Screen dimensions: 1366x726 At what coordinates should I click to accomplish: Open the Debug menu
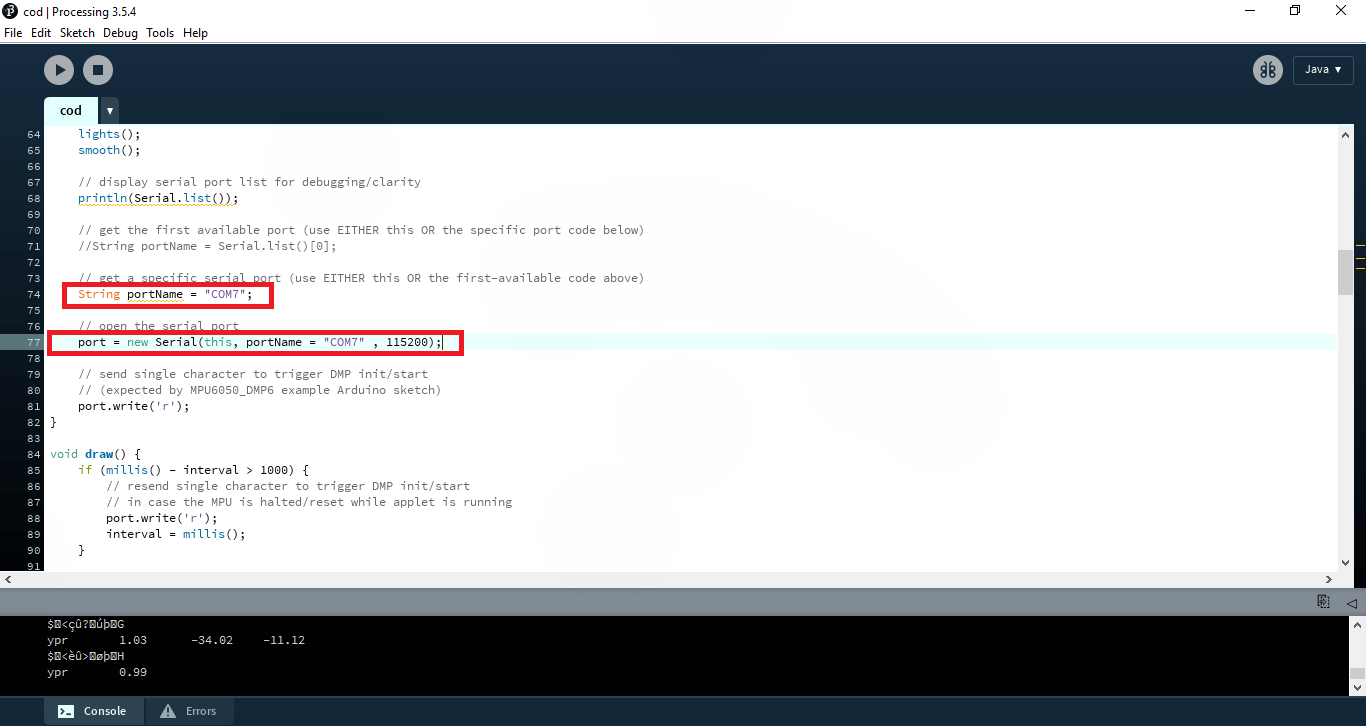tap(120, 33)
